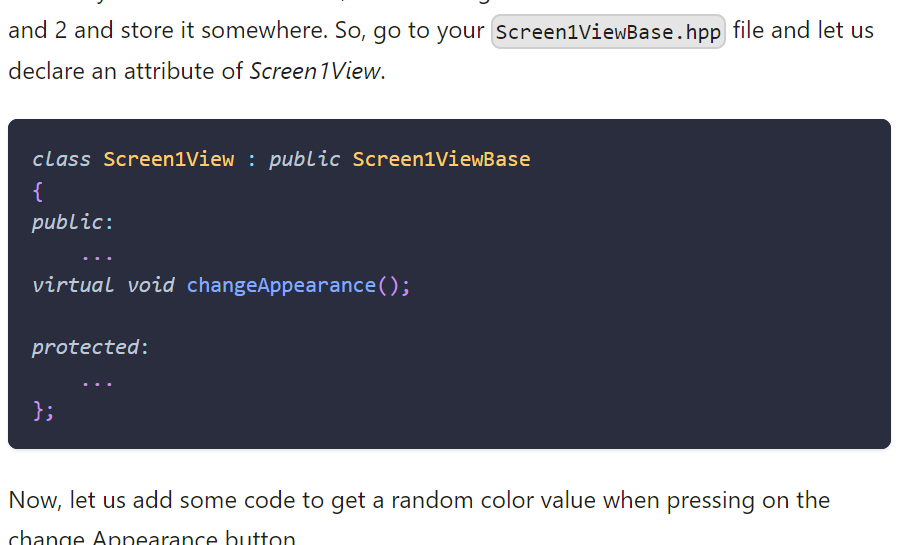Click the public: access label line
899x545 pixels.
point(73,222)
